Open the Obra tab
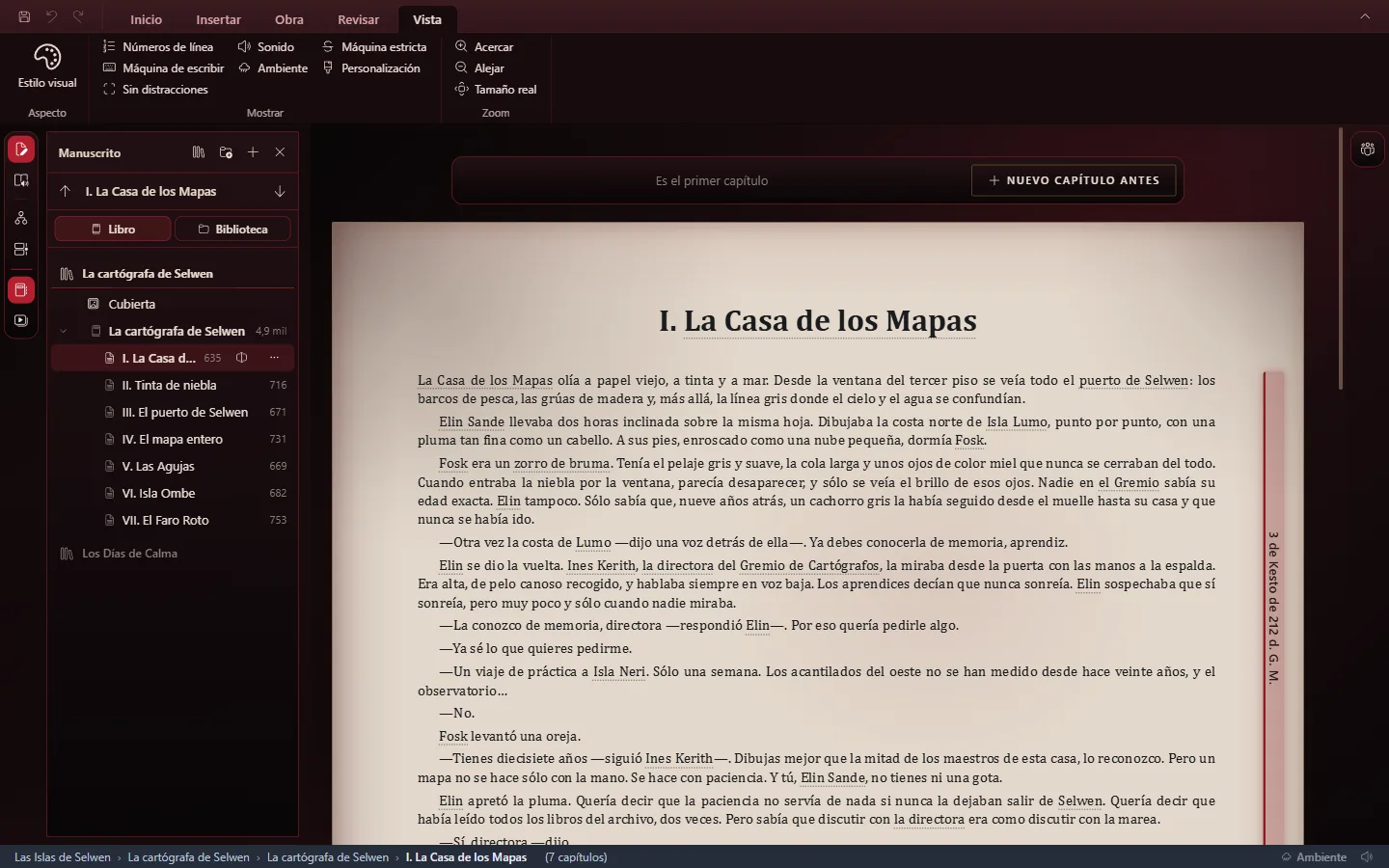This screenshot has height=868, width=1389. pos(289,19)
